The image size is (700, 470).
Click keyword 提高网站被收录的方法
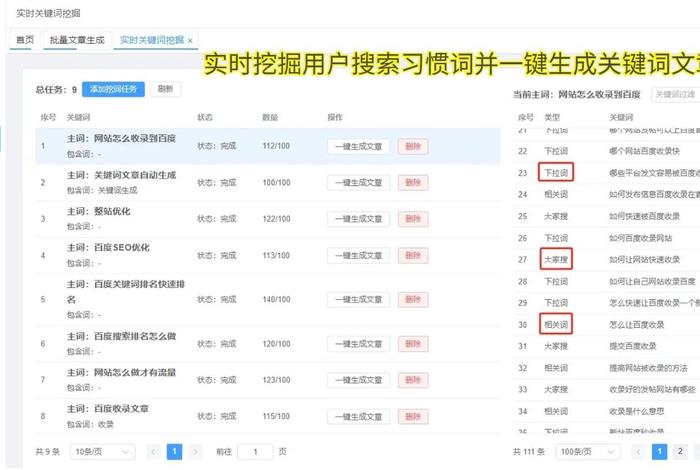point(648,368)
